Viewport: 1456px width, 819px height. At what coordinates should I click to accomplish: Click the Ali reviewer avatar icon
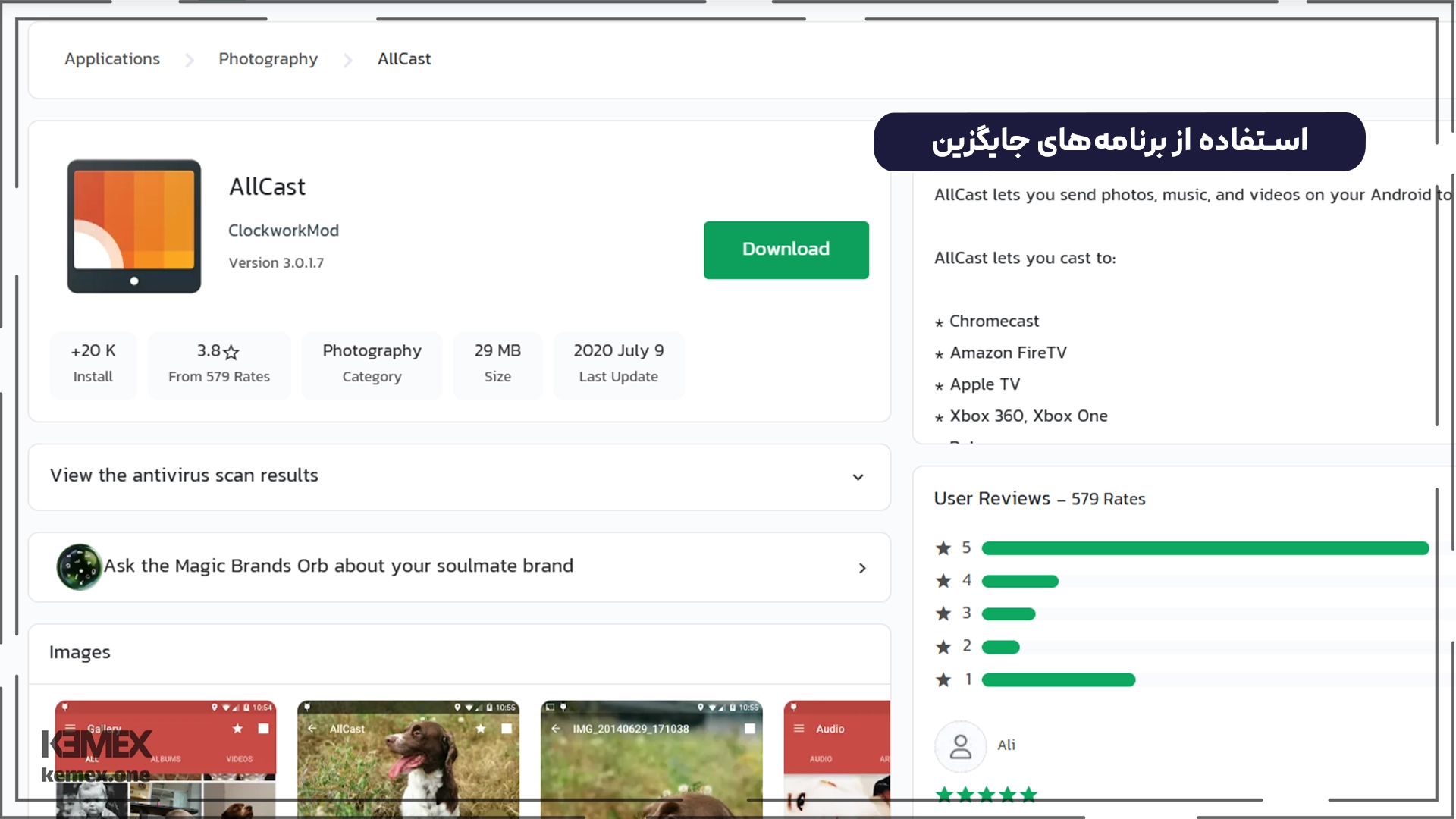pos(961,746)
